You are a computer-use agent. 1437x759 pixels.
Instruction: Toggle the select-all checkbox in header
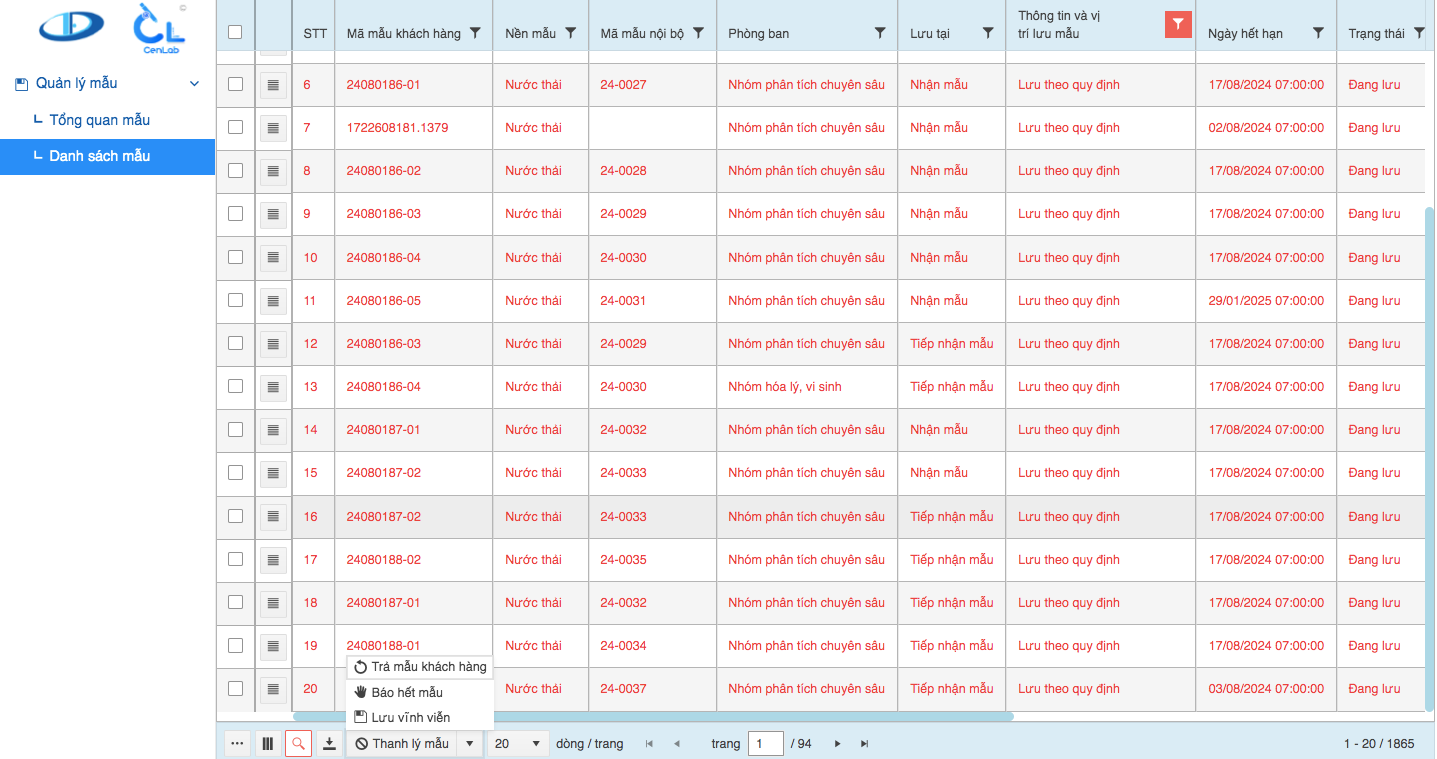click(235, 32)
